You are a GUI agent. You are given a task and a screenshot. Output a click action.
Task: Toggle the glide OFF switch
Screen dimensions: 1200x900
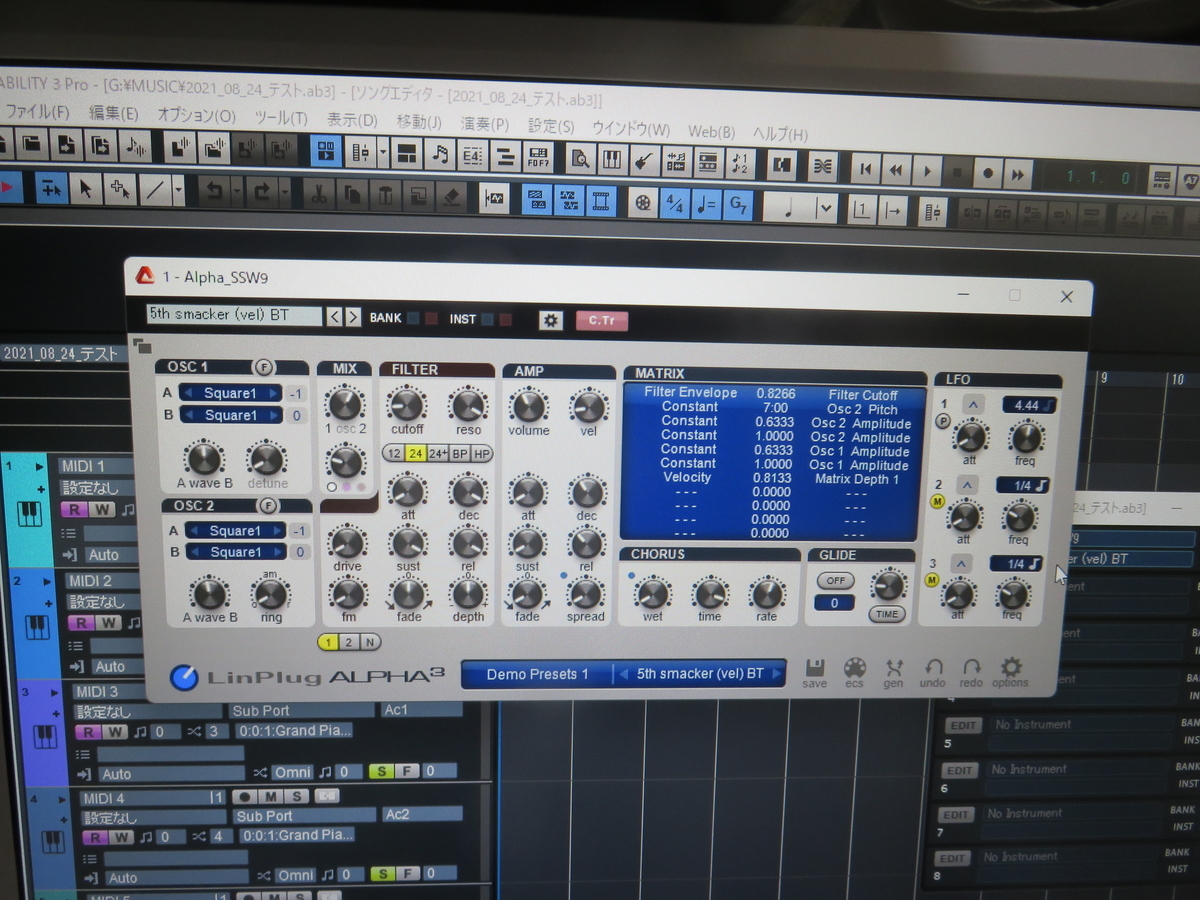[x=834, y=580]
